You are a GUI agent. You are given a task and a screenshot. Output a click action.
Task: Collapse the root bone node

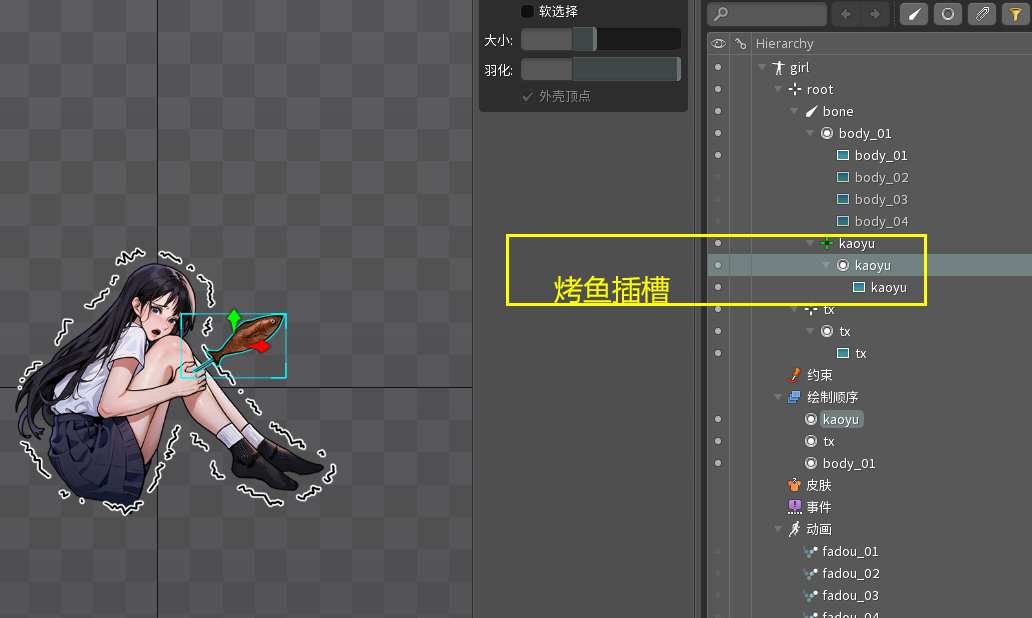779,90
